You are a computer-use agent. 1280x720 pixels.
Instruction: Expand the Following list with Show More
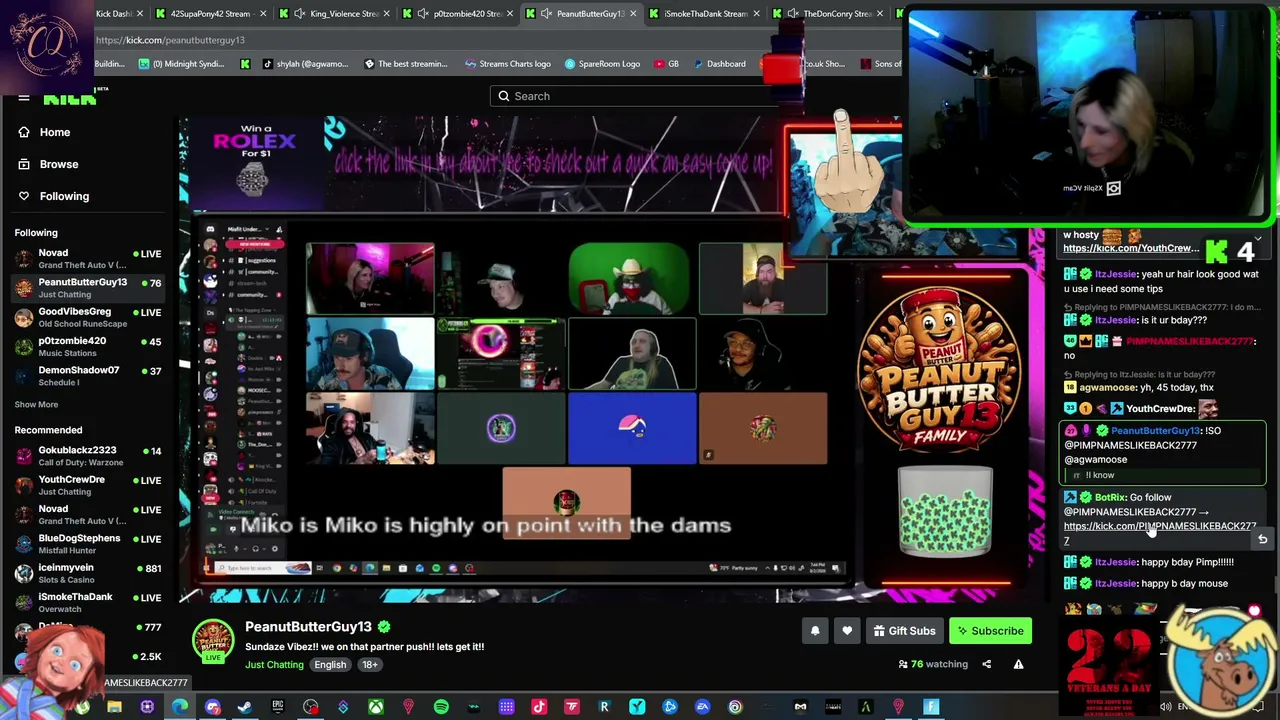(x=36, y=404)
